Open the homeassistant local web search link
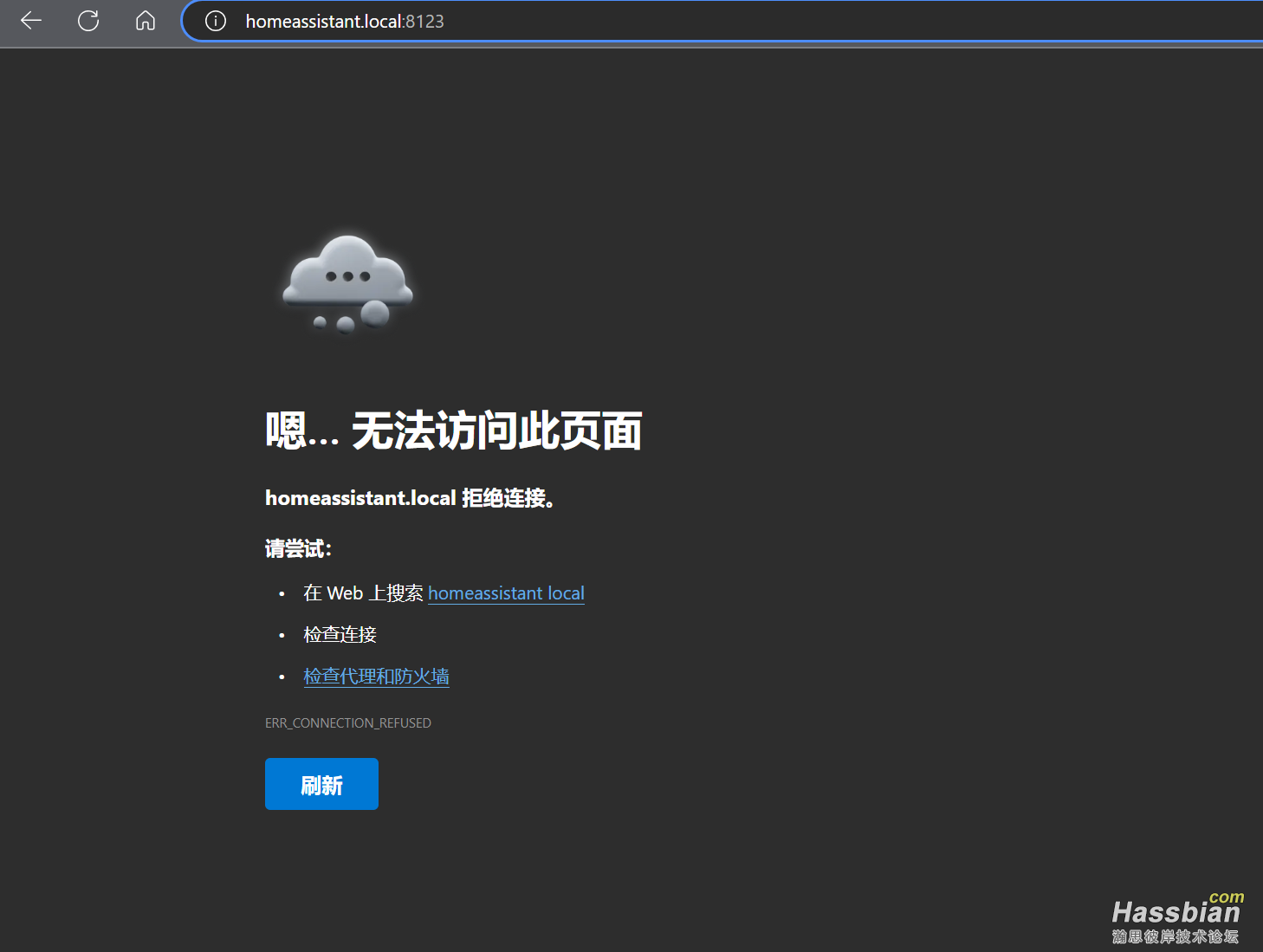 [x=506, y=593]
